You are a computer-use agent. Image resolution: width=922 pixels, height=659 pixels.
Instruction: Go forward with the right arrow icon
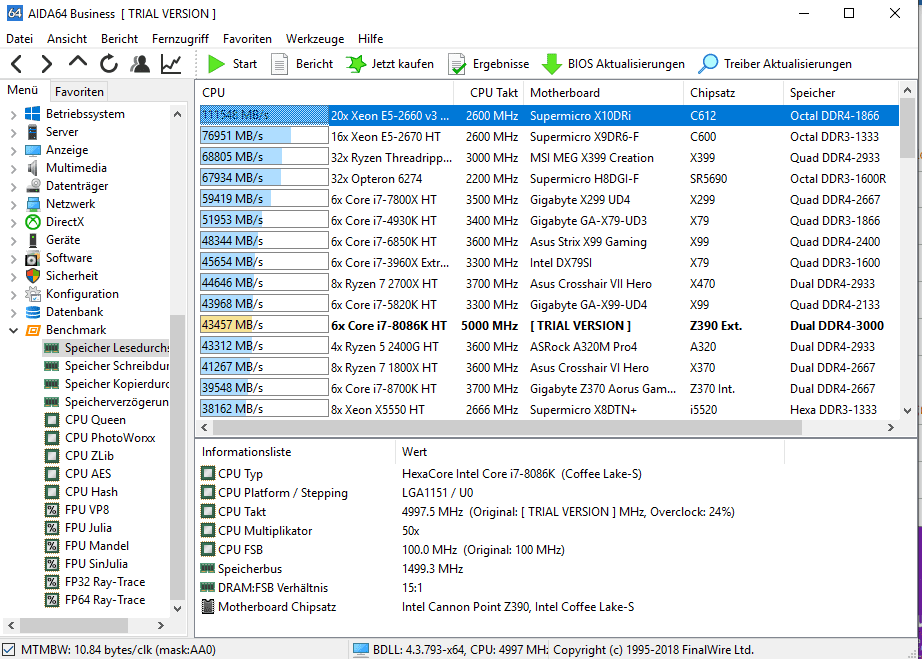46,63
